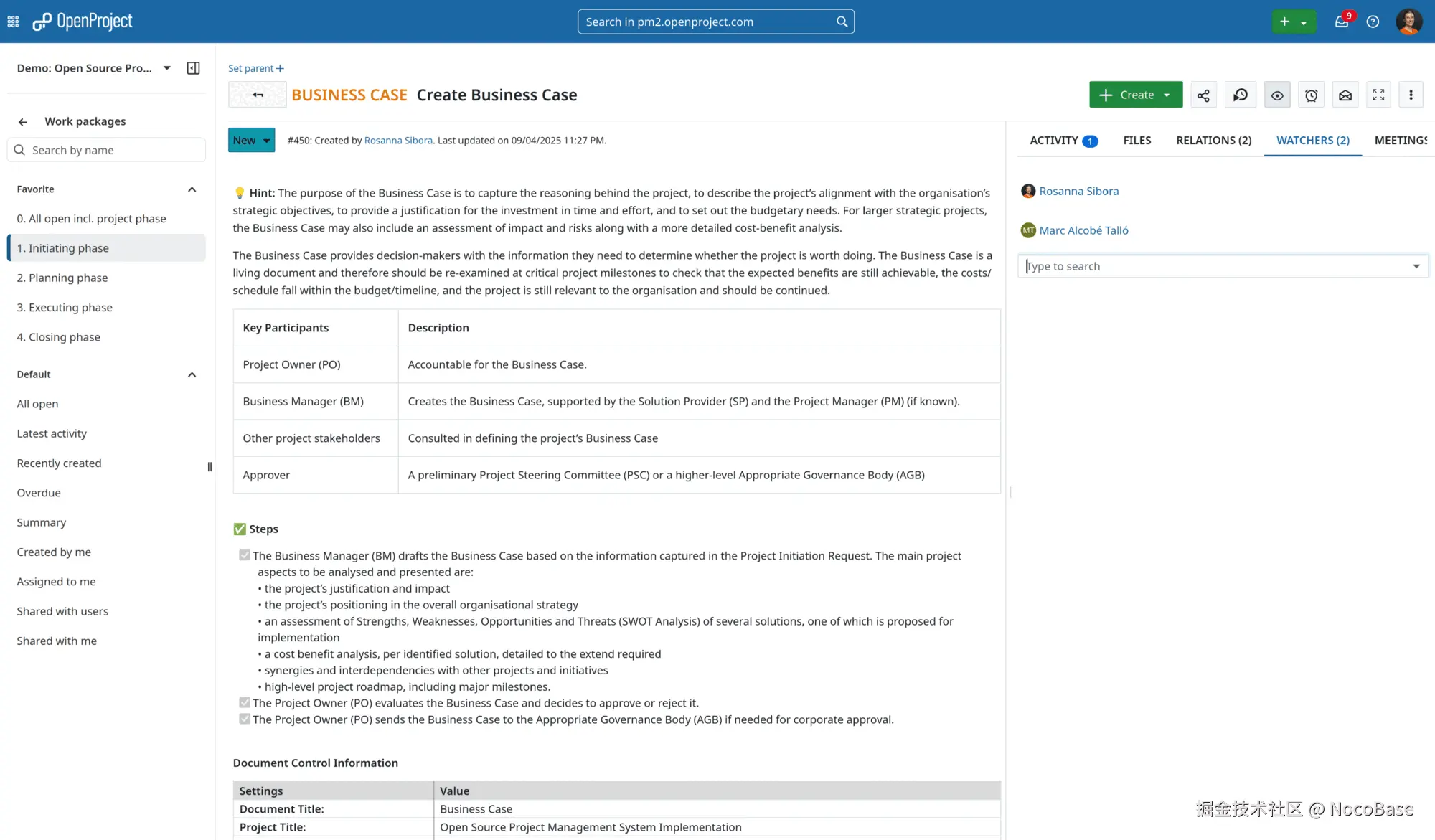The image size is (1435, 840).
Task: Switch to the Files tab
Action: (x=1137, y=140)
